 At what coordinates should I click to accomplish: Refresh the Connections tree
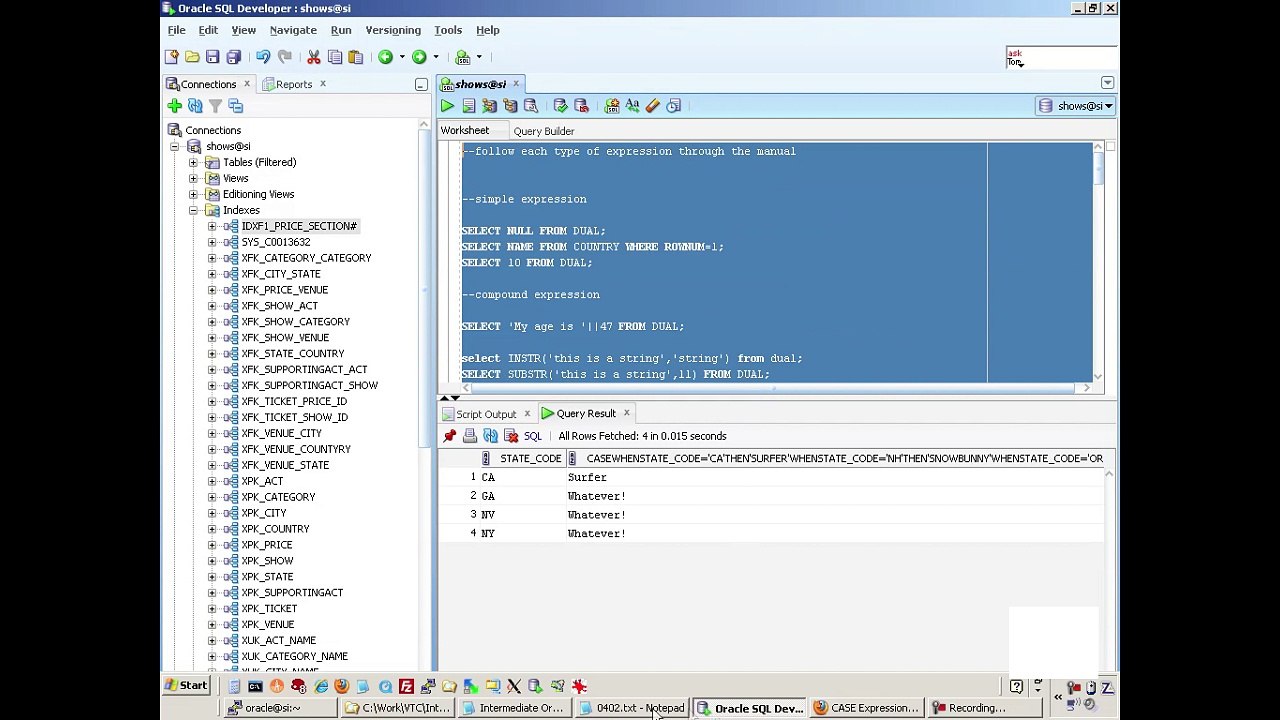click(x=195, y=106)
